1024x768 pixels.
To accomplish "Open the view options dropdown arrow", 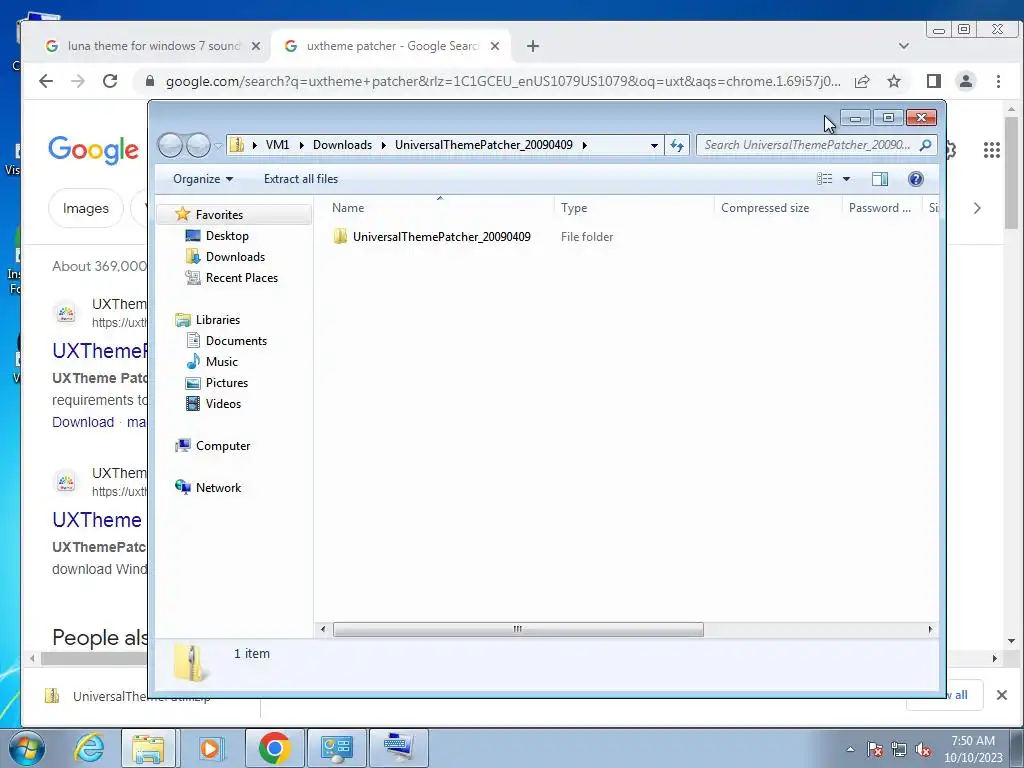I will (x=846, y=179).
